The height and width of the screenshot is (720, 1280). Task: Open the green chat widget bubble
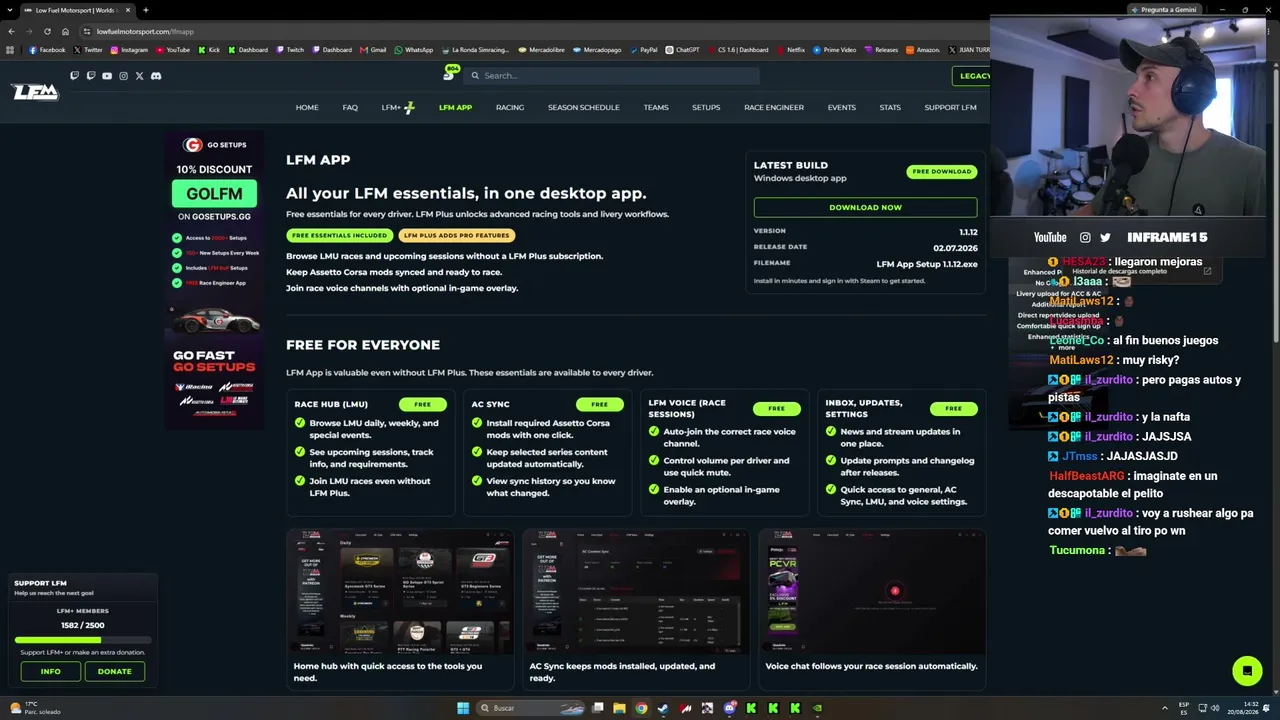[1247, 671]
